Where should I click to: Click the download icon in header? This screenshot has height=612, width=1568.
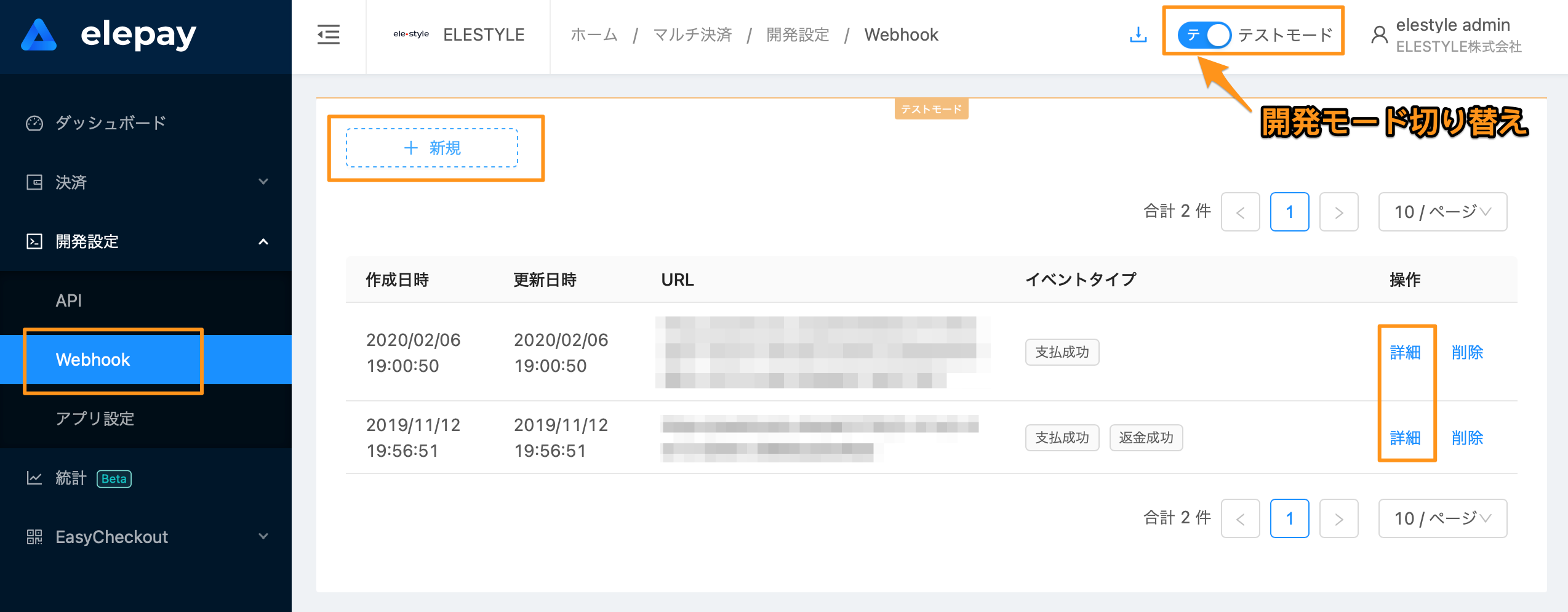(1138, 35)
